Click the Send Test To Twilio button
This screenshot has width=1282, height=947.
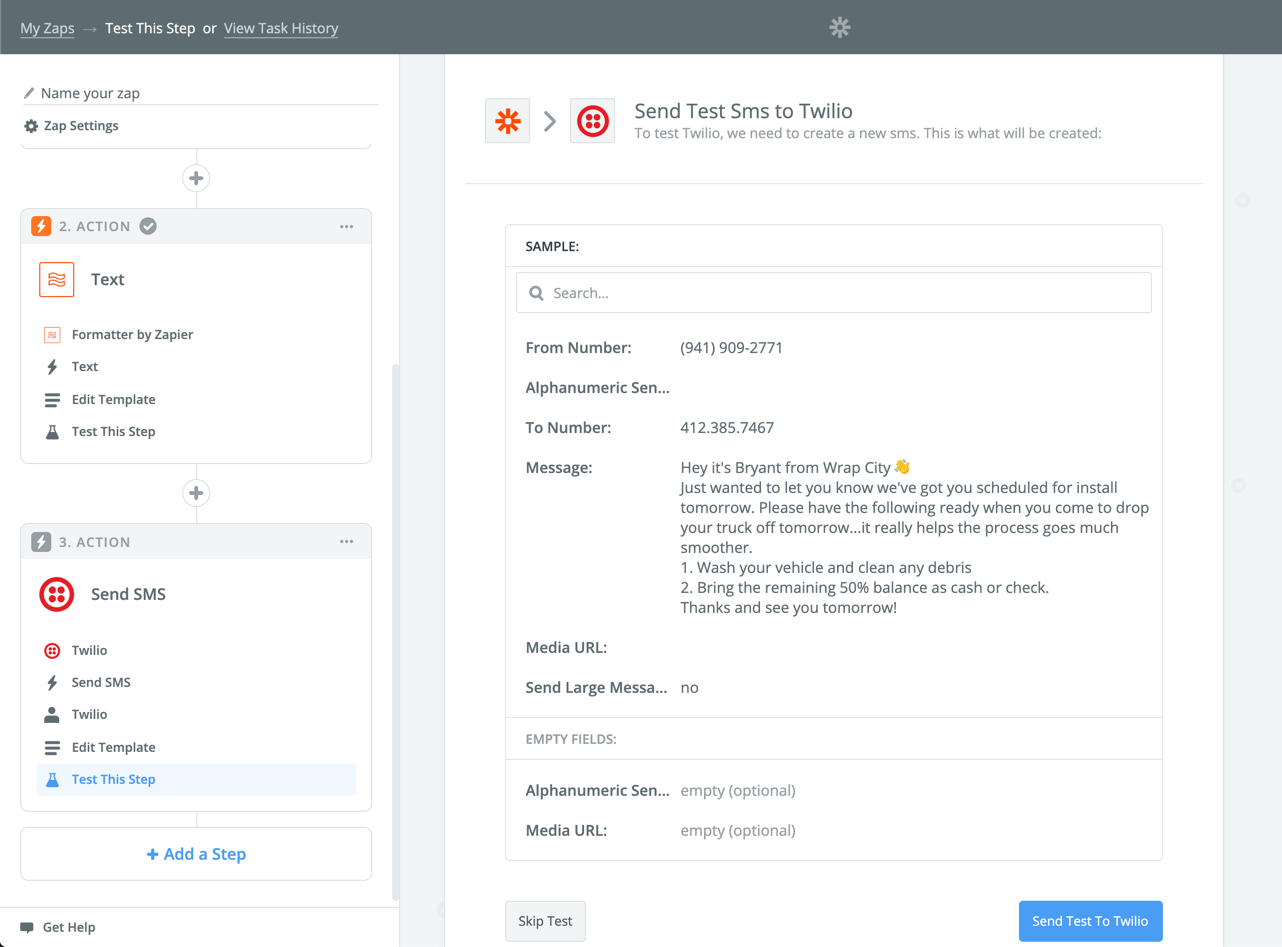(x=1090, y=921)
